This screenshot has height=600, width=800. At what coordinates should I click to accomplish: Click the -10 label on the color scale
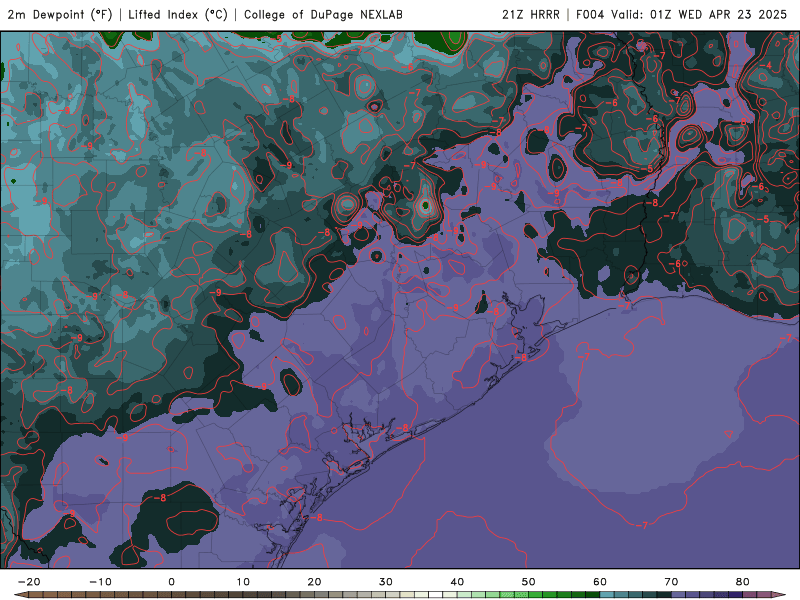(x=100, y=582)
